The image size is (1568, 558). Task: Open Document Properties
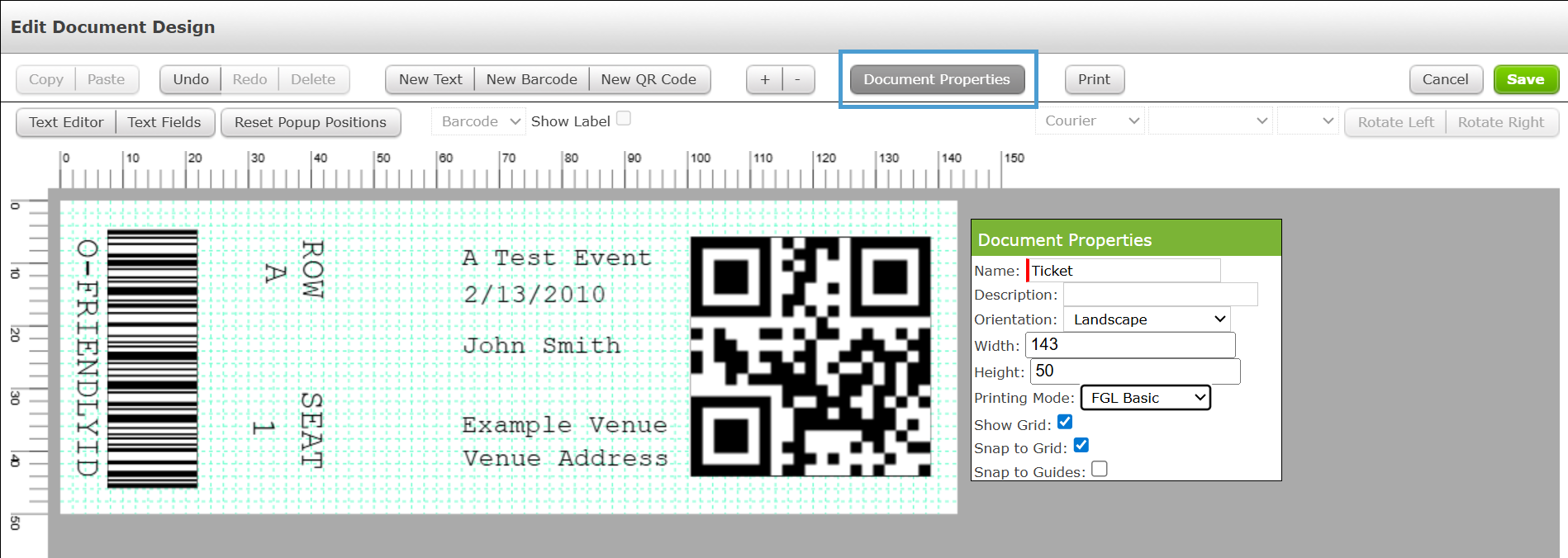(937, 79)
